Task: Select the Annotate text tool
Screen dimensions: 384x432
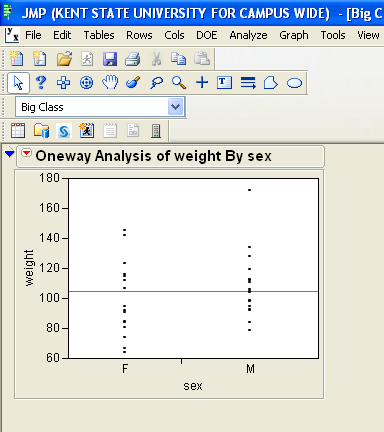Action: (224, 82)
